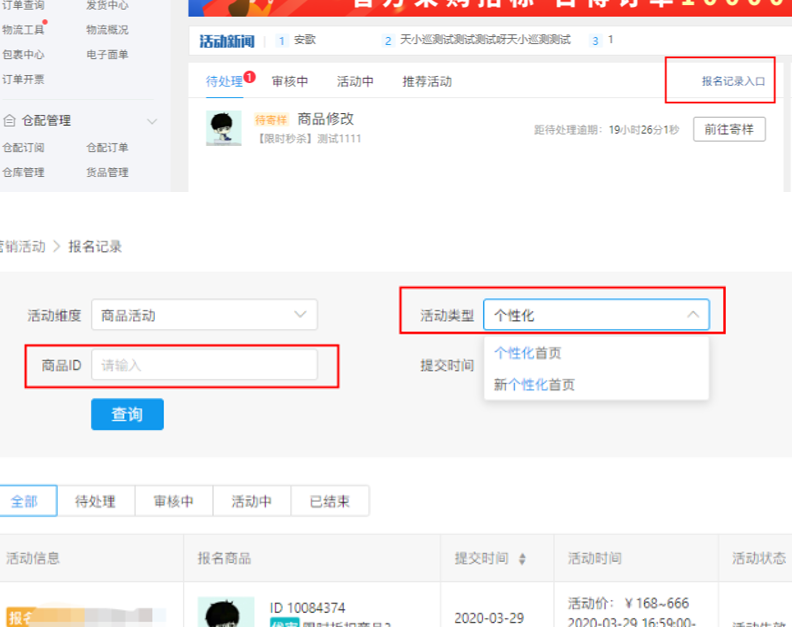The image size is (792, 628).
Task: Click the 商品ID input field
Action: 204,365
